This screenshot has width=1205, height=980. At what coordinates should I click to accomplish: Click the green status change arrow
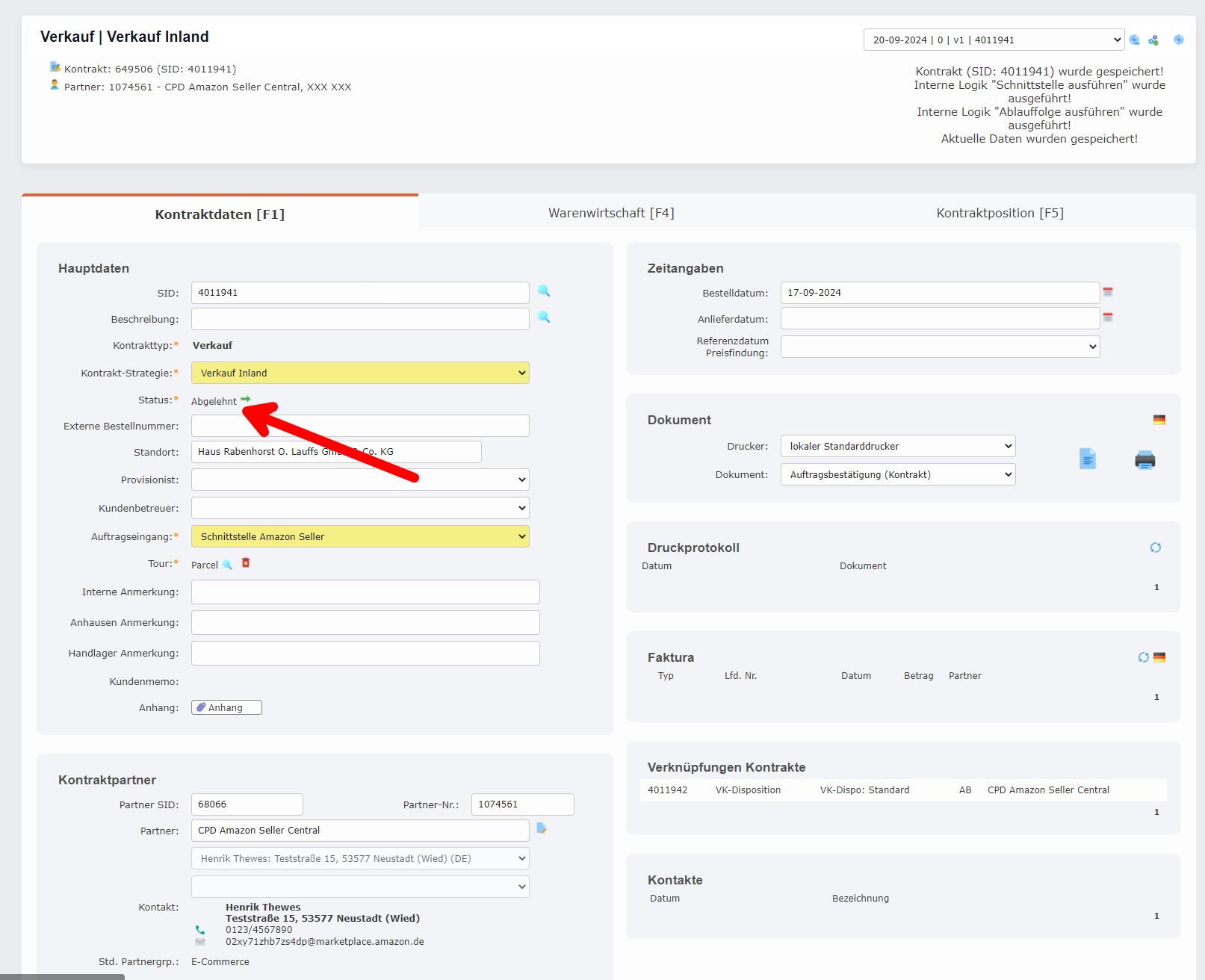click(x=246, y=400)
